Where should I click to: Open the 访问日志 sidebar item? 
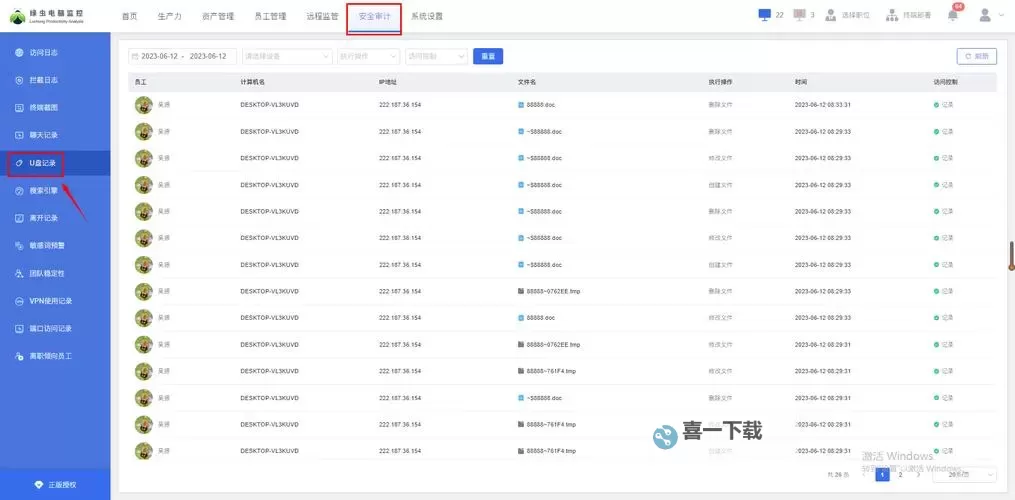pyautogui.click(x=44, y=52)
